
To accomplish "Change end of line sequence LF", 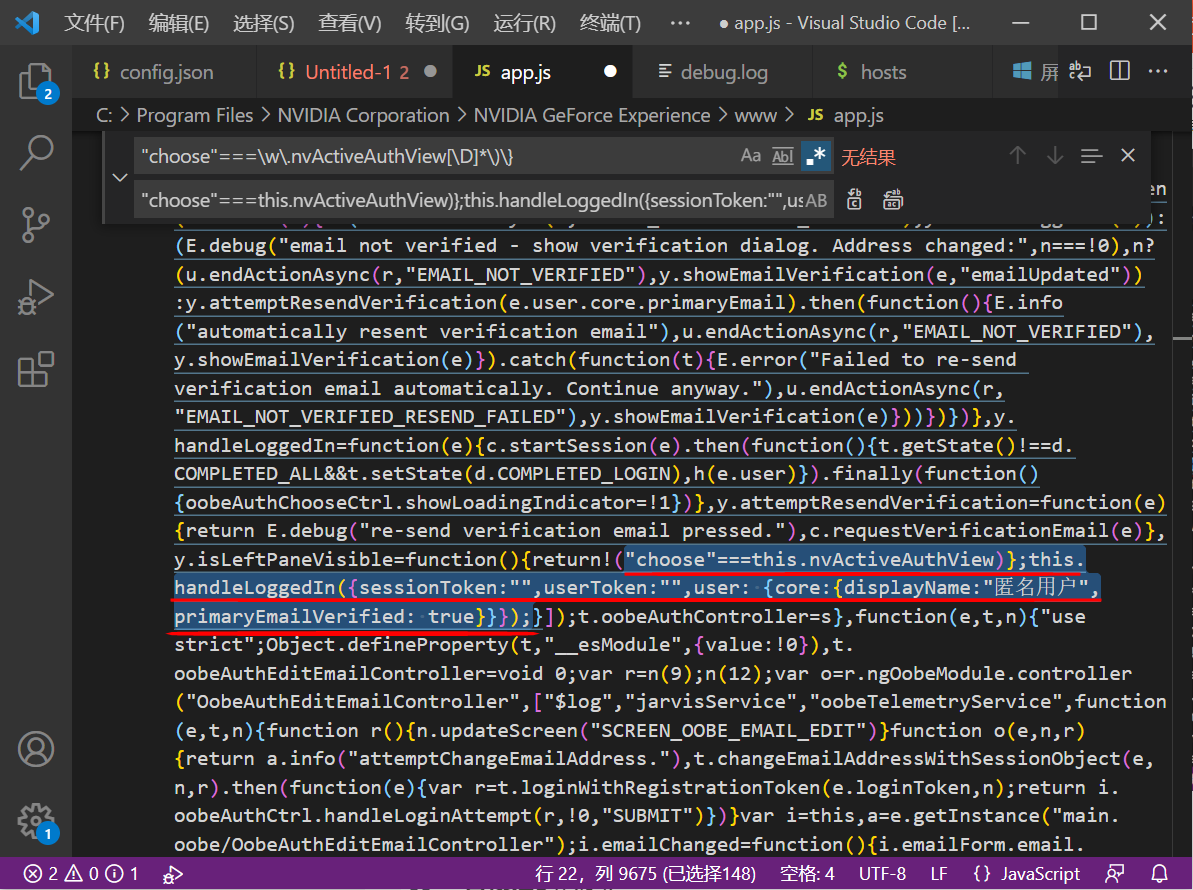I will (939, 873).
